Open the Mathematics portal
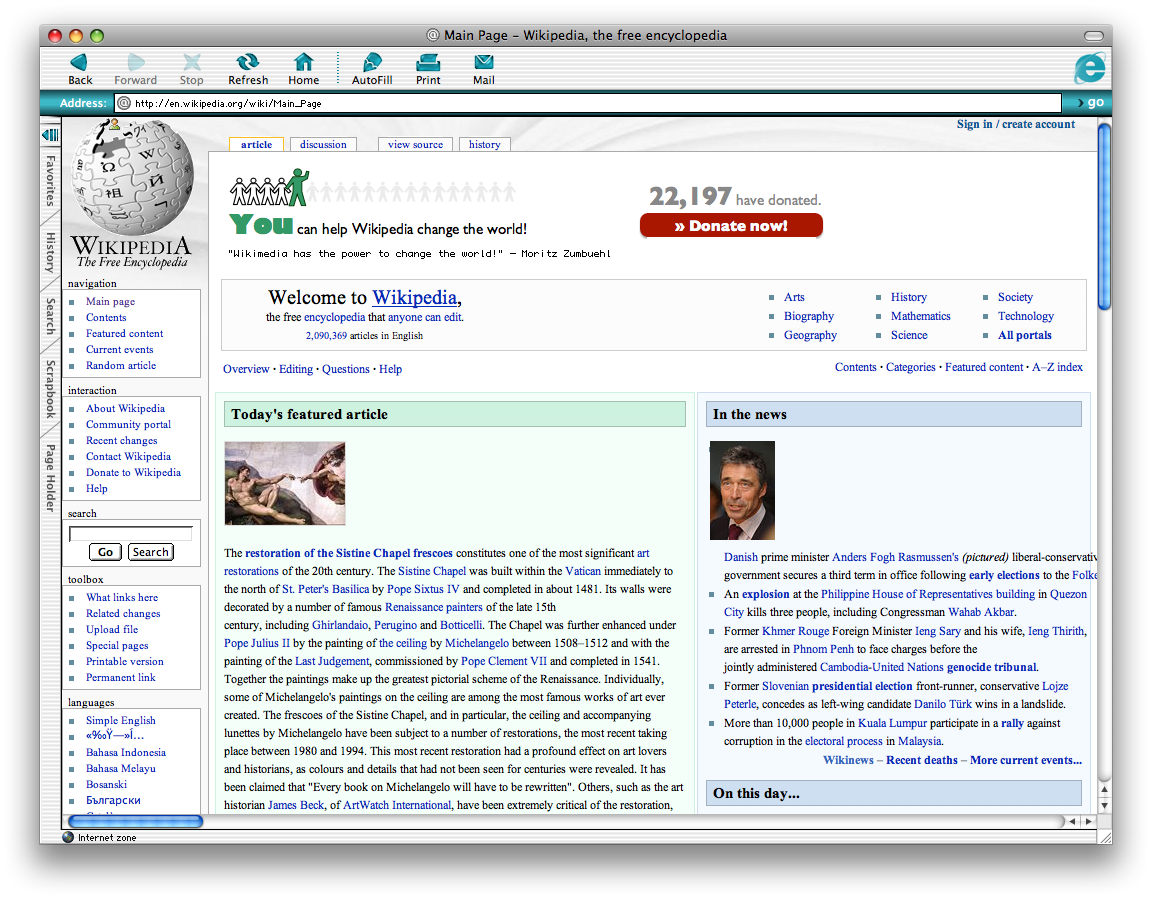 click(x=921, y=316)
